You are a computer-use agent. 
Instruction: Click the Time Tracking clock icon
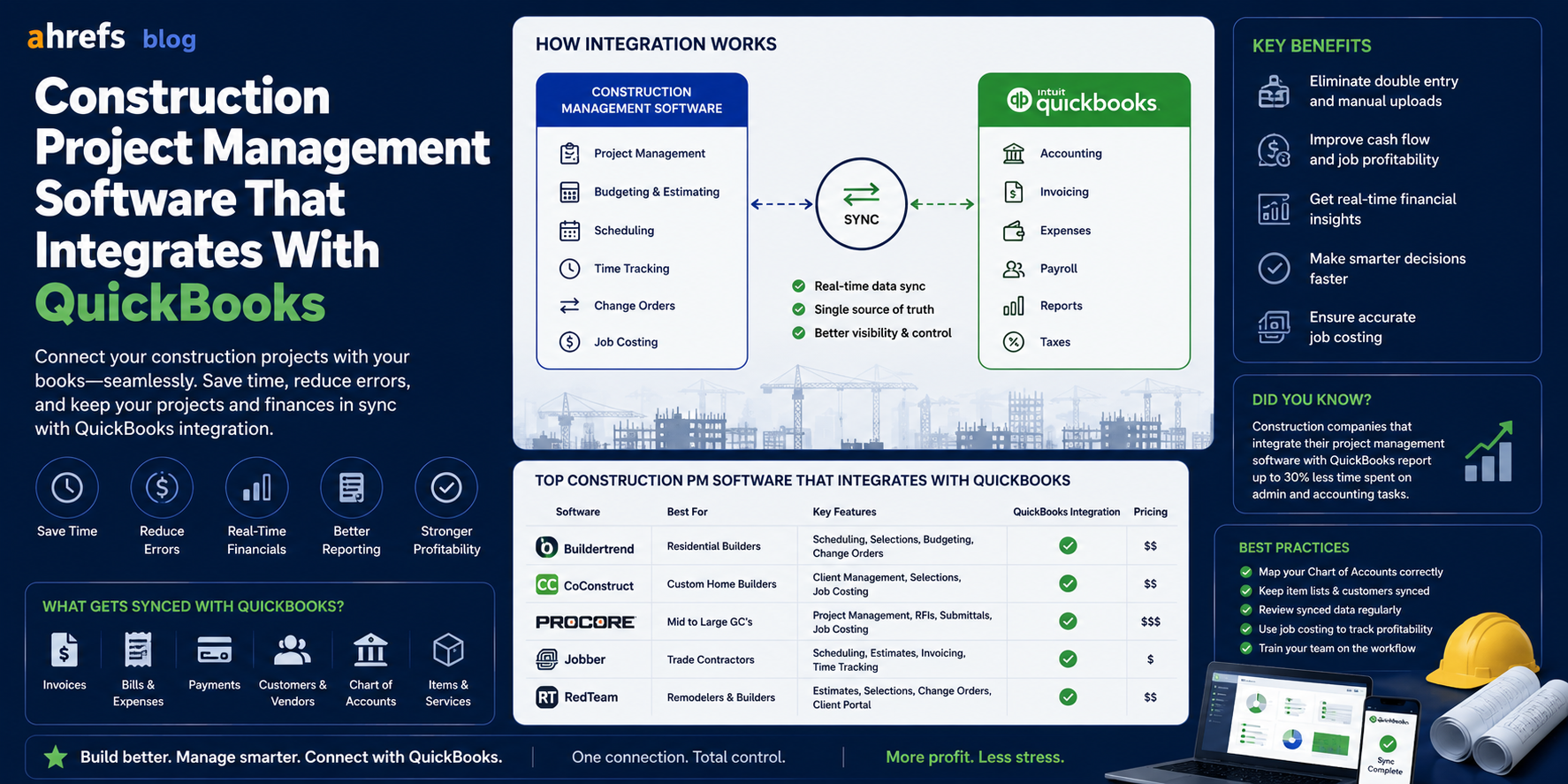(x=570, y=269)
